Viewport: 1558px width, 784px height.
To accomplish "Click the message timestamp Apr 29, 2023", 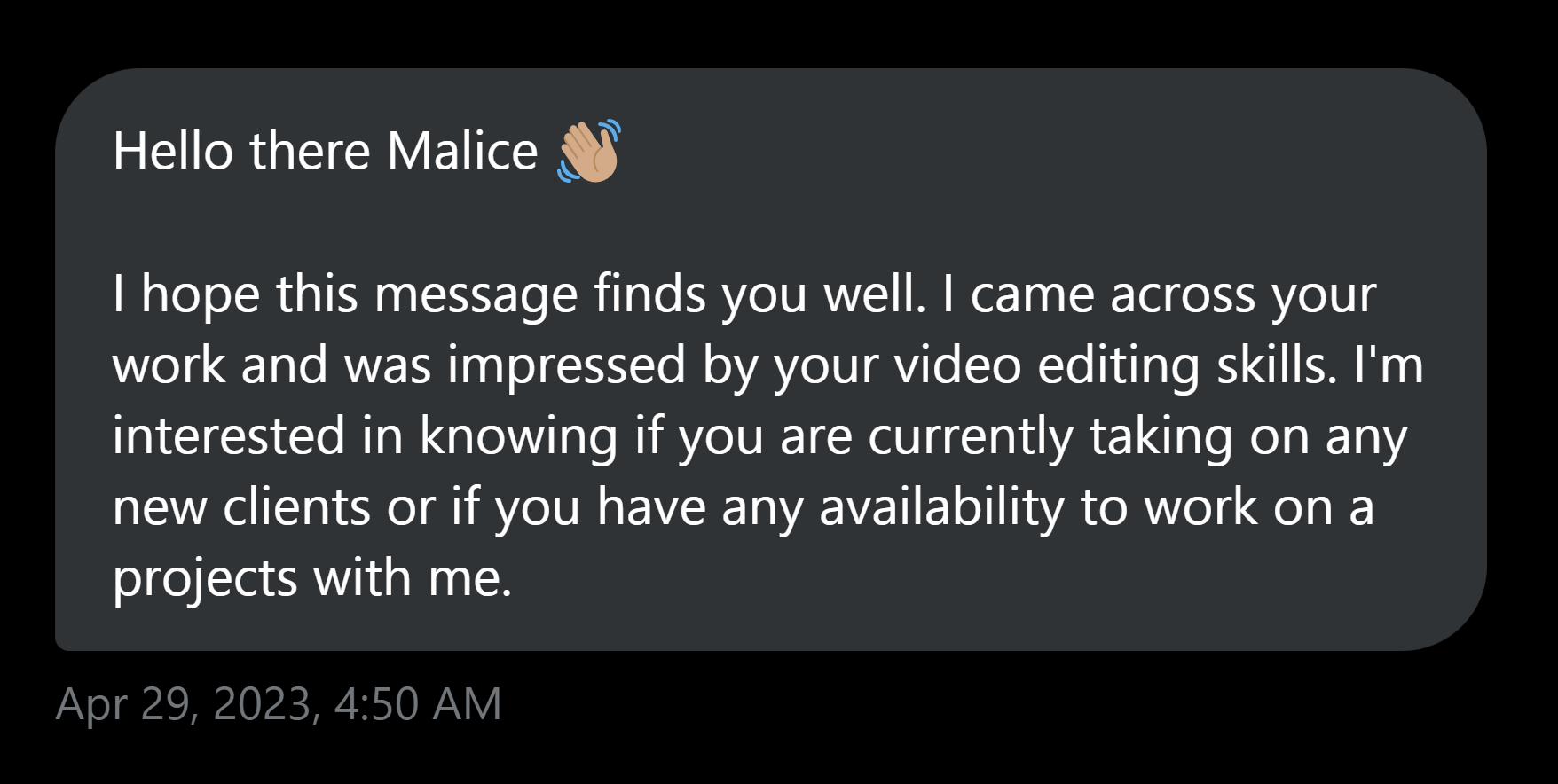I will [187, 704].
